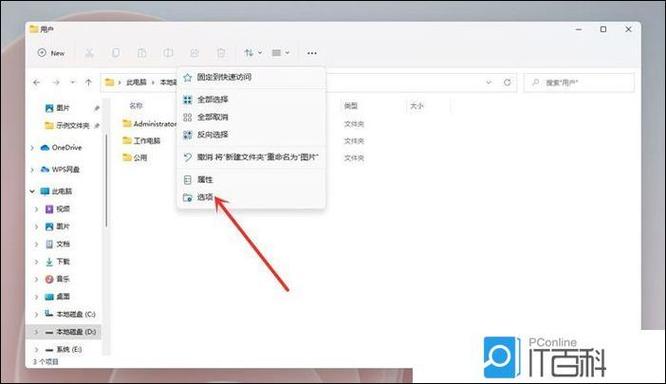Click the three-dot See more button
Image resolution: width=666 pixels, height=384 pixels.
pos(312,53)
